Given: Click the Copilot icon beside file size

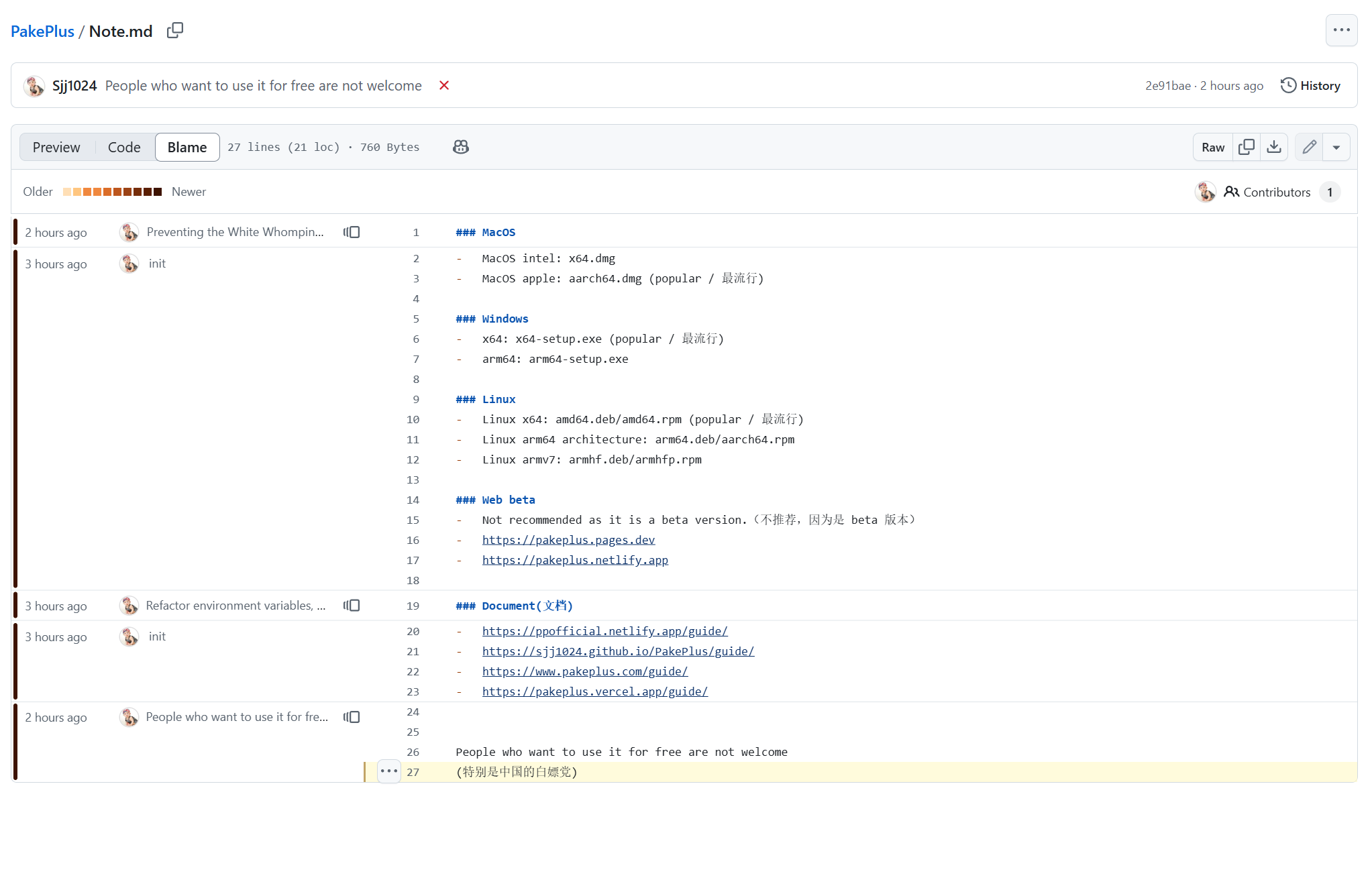Looking at the screenshot, I should pos(461,147).
